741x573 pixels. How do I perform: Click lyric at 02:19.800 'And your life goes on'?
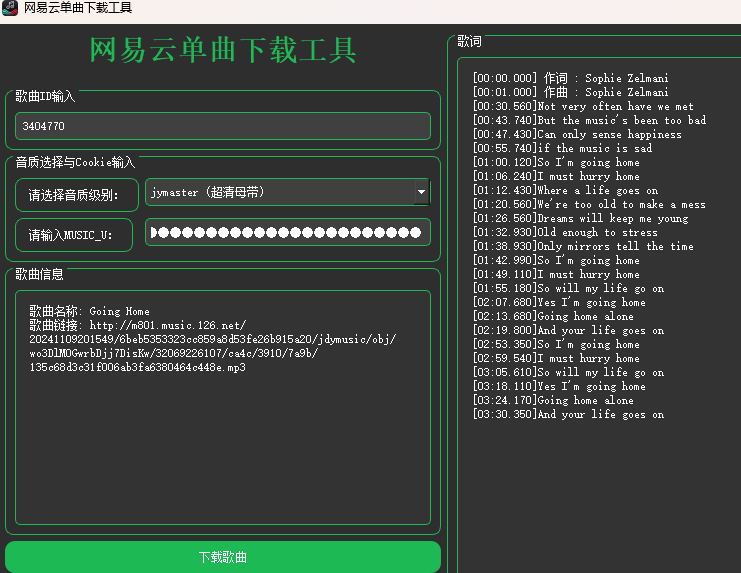[569, 330]
